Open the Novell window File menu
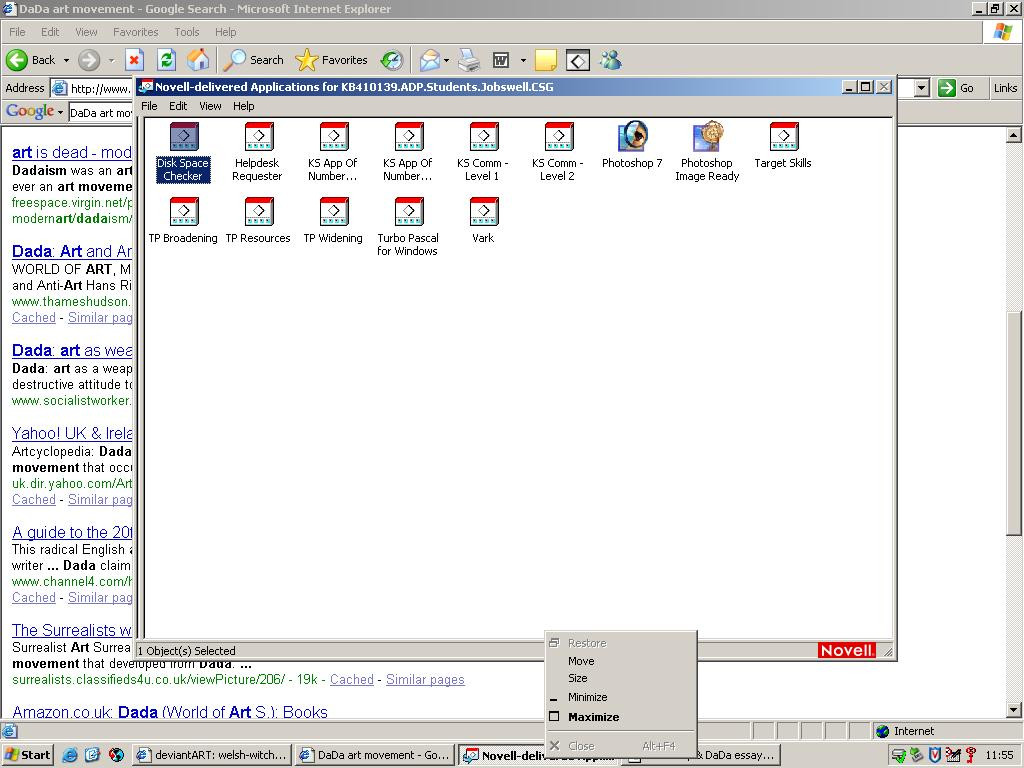Screen dimensions: 1024x768 point(149,106)
